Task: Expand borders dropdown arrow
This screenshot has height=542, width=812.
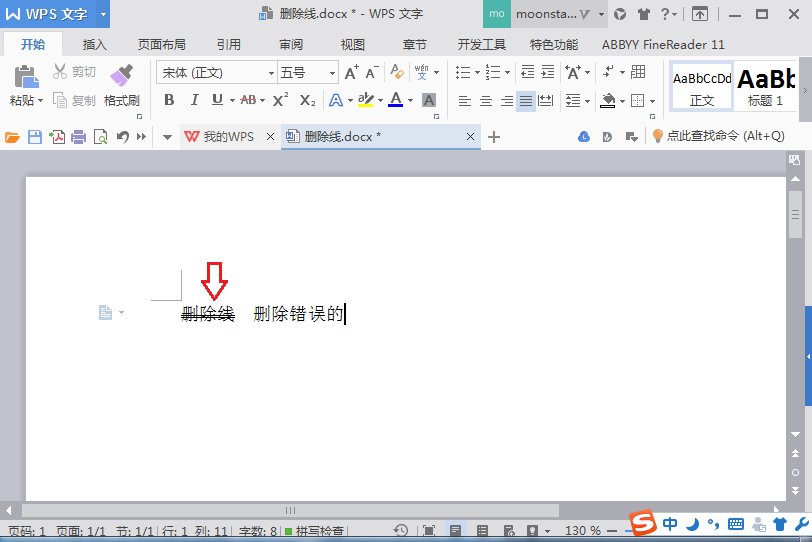Action: pyautogui.click(x=652, y=100)
